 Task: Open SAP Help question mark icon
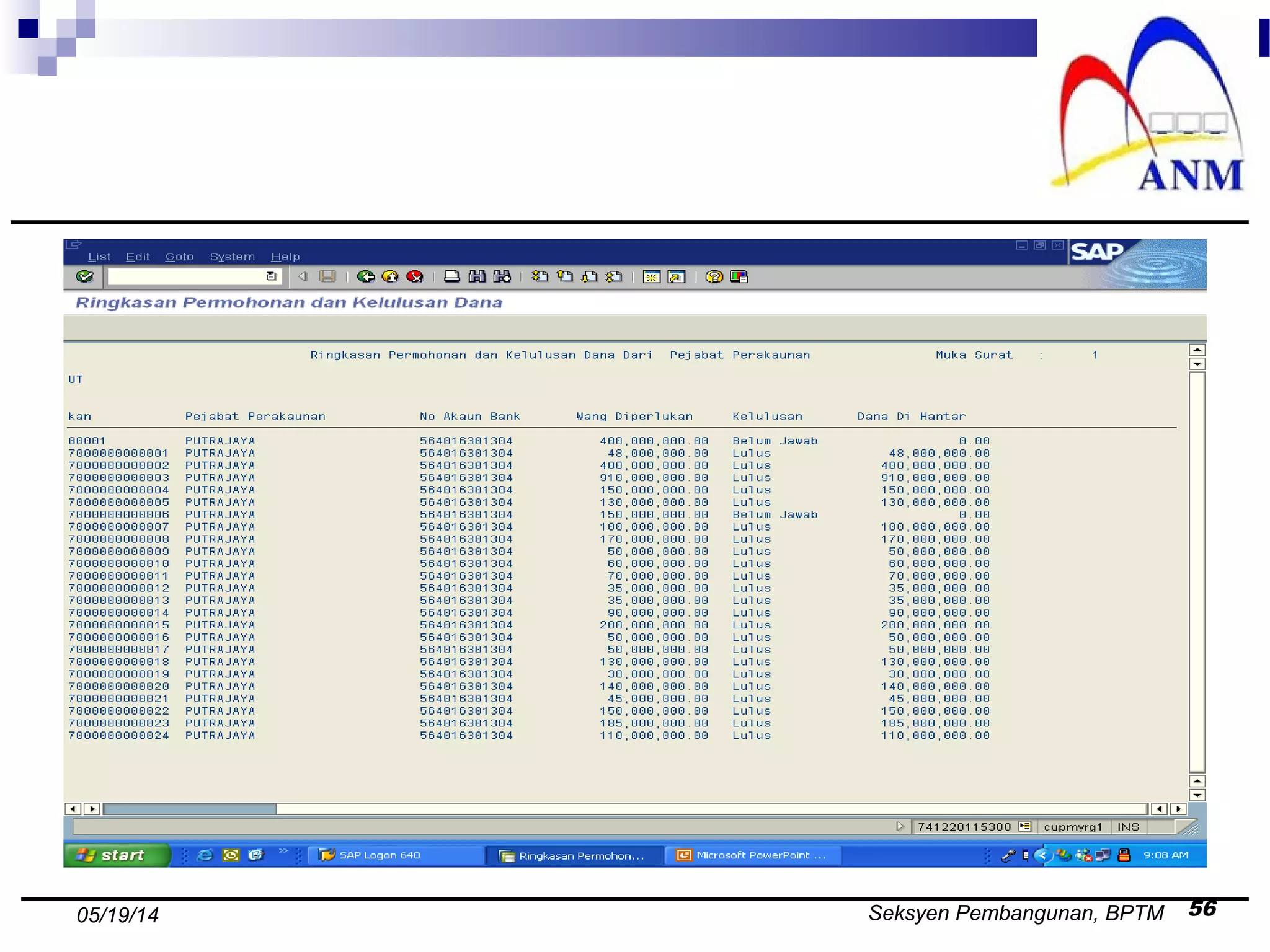tap(714, 276)
